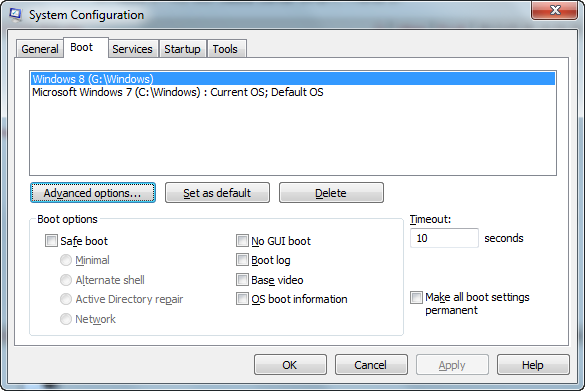Click the Timeout seconds input field
This screenshot has height=391, width=585.
[444, 238]
